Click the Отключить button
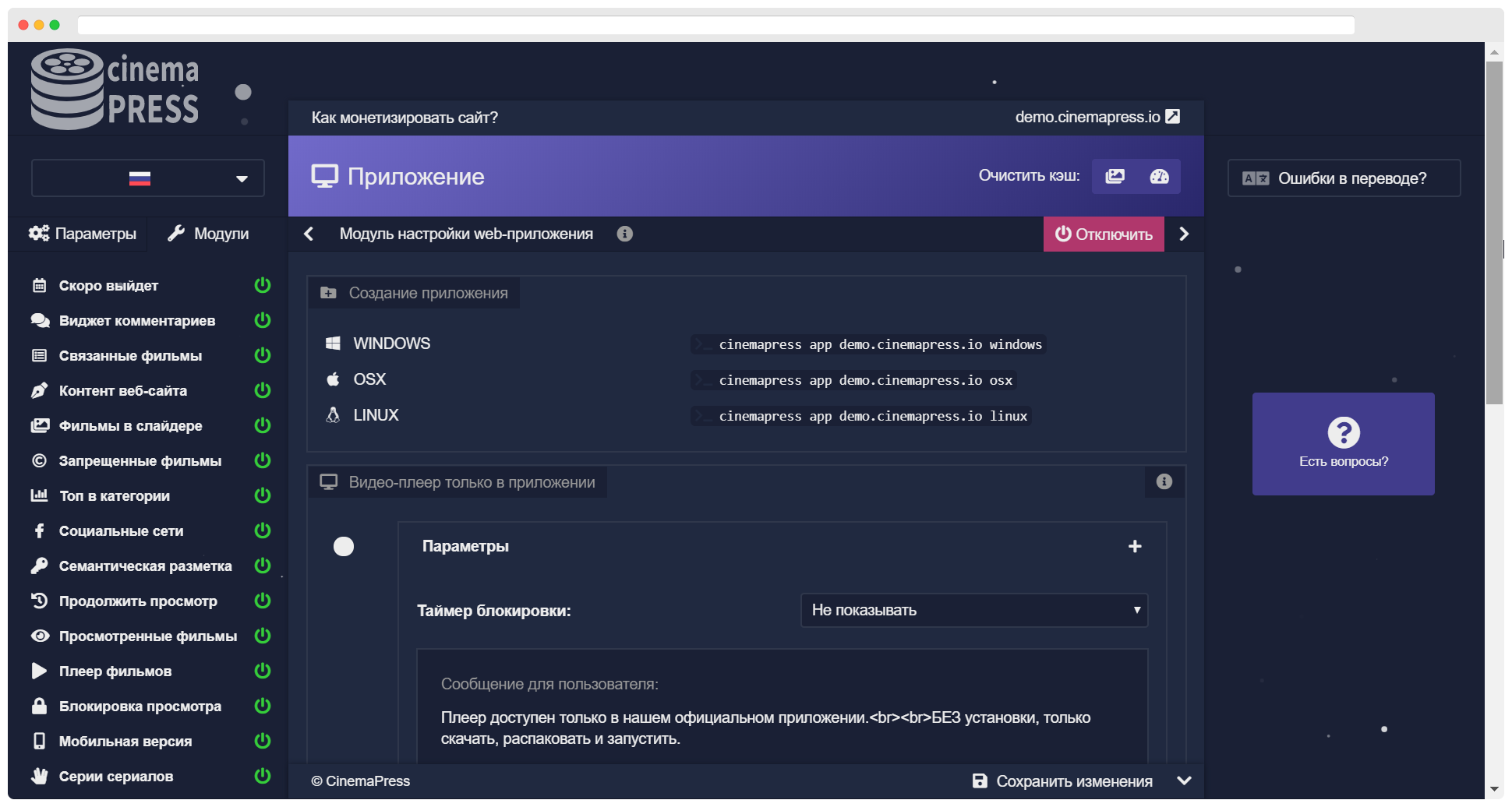The height and width of the screenshot is (807, 1512). (x=1104, y=234)
